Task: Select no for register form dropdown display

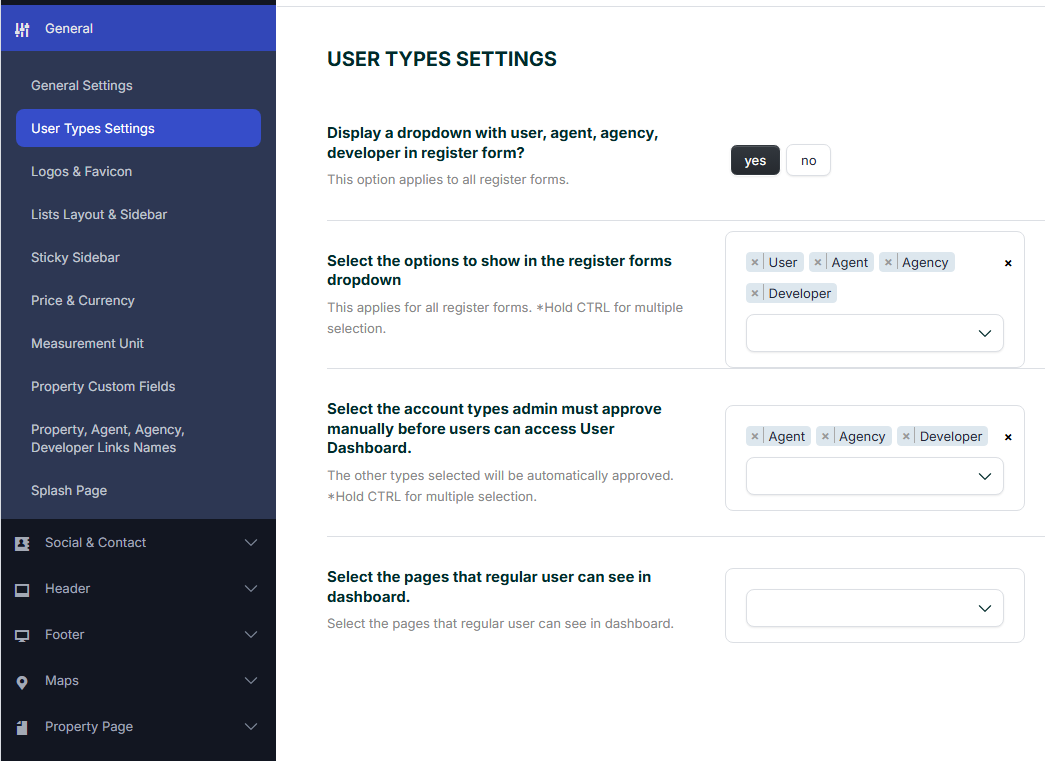Action: click(x=808, y=160)
